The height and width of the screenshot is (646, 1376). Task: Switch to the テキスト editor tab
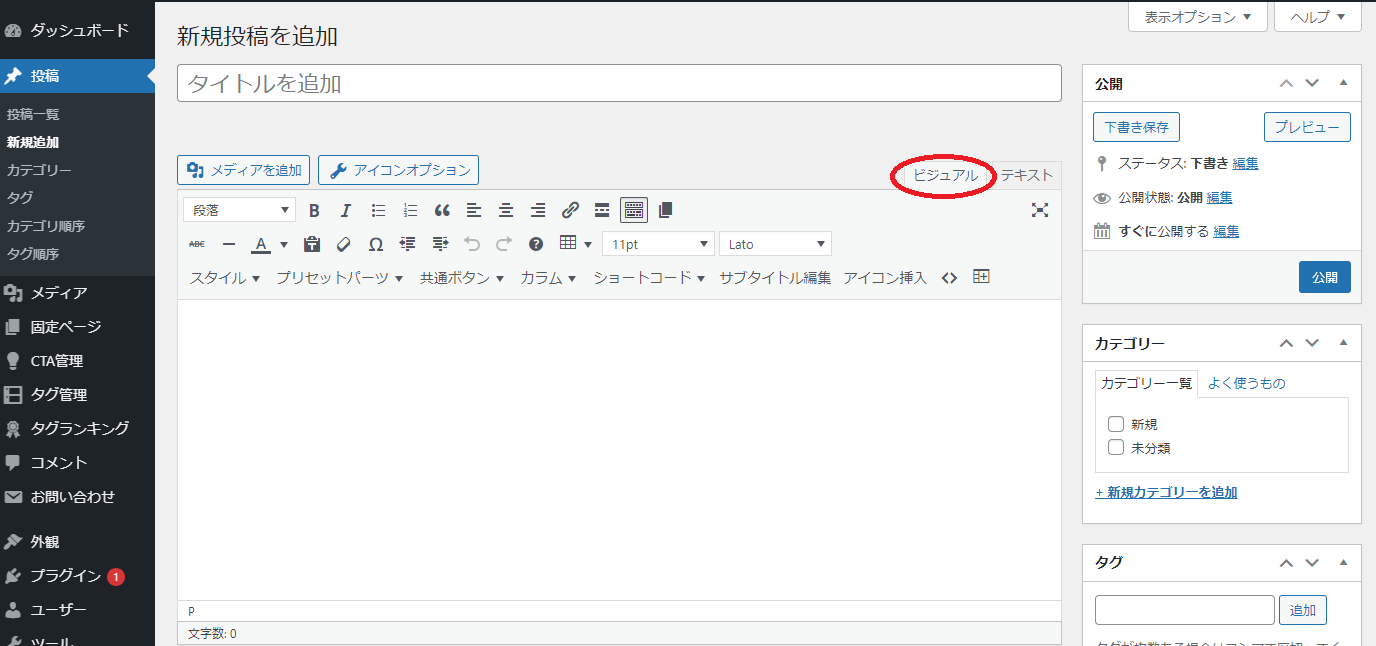[x=1027, y=175]
